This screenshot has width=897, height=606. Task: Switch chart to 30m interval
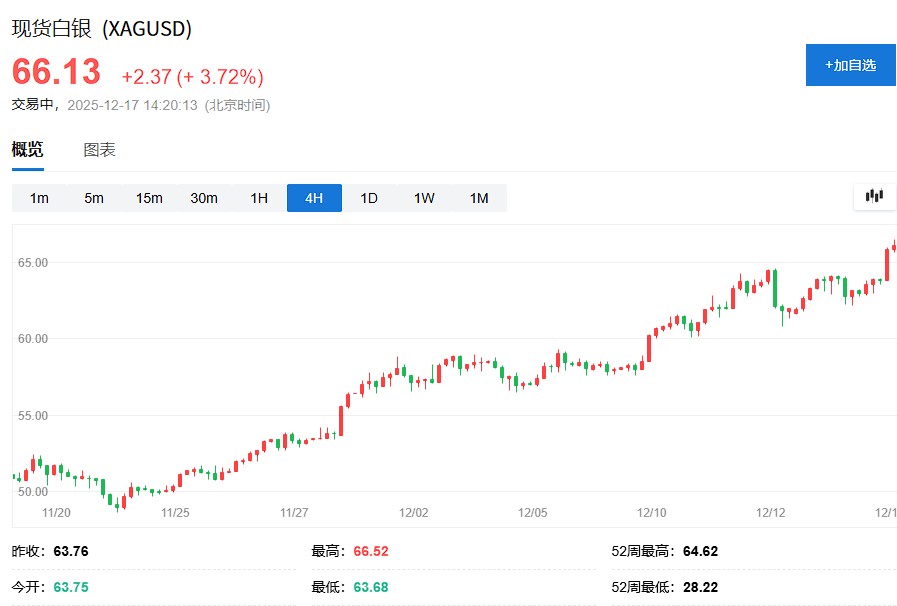(x=204, y=198)
